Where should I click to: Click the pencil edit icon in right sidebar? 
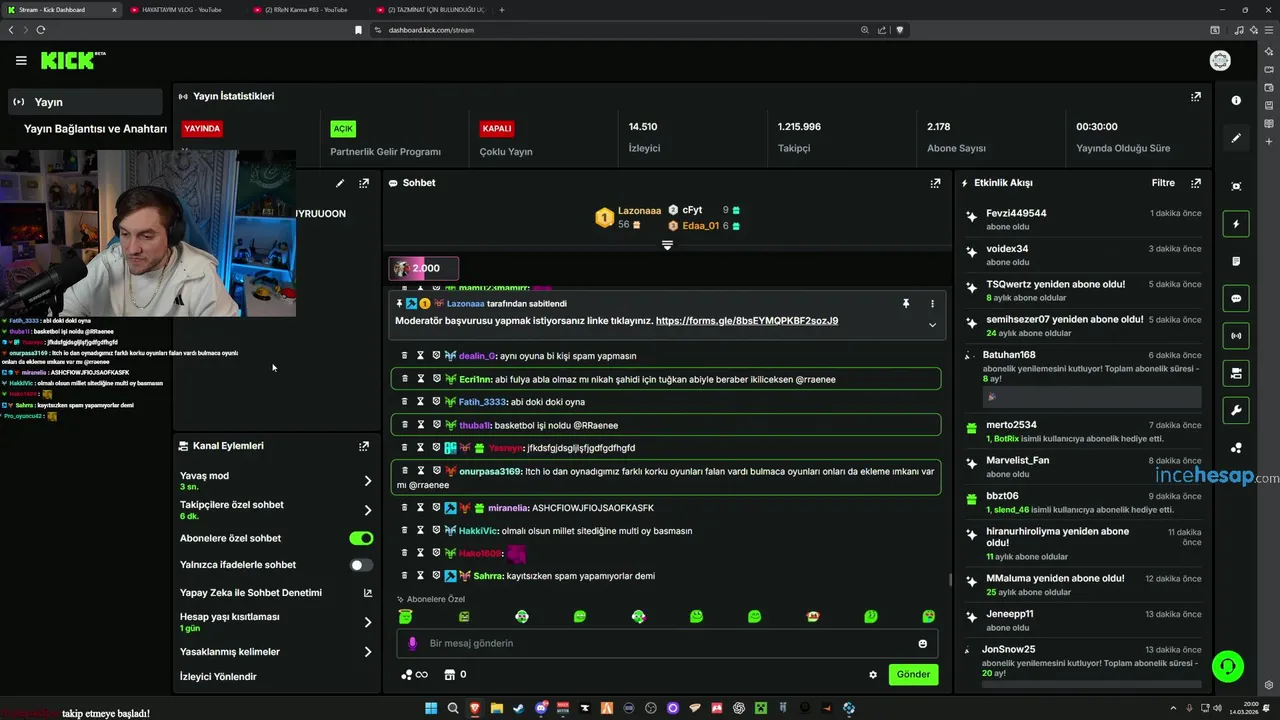[x=1236, y=138]
